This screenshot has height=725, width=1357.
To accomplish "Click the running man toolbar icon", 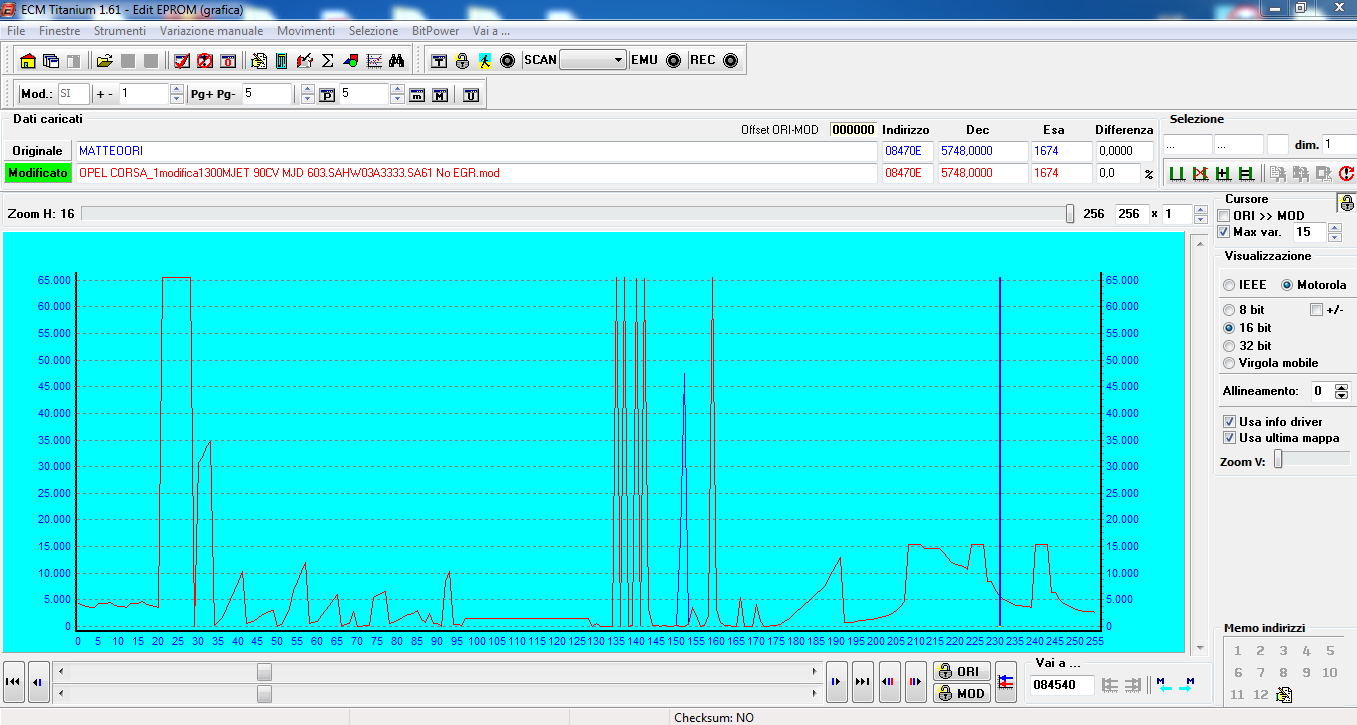I will [x=484, y=61].
